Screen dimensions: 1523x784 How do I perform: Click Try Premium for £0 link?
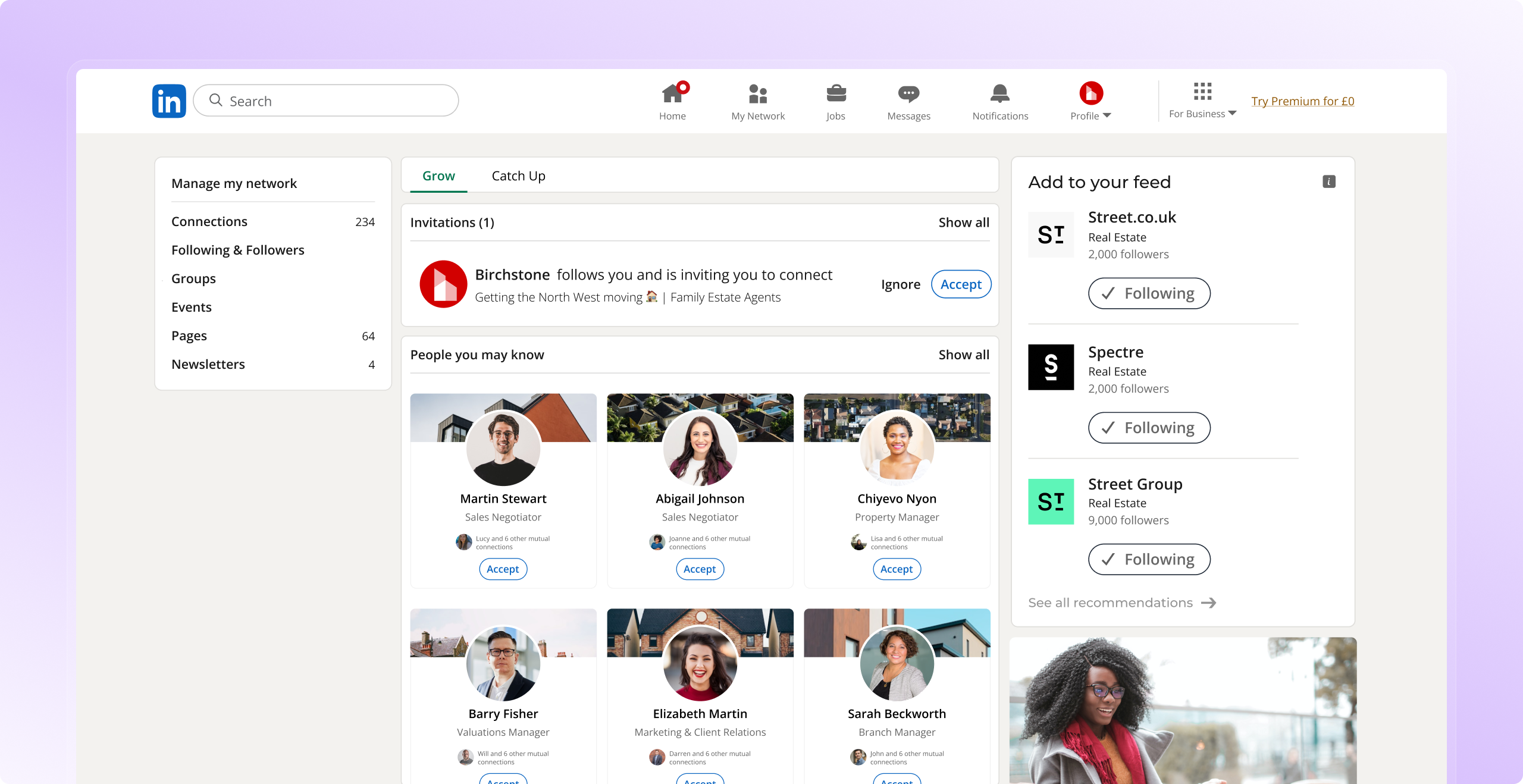click(x=1302, y=101)
